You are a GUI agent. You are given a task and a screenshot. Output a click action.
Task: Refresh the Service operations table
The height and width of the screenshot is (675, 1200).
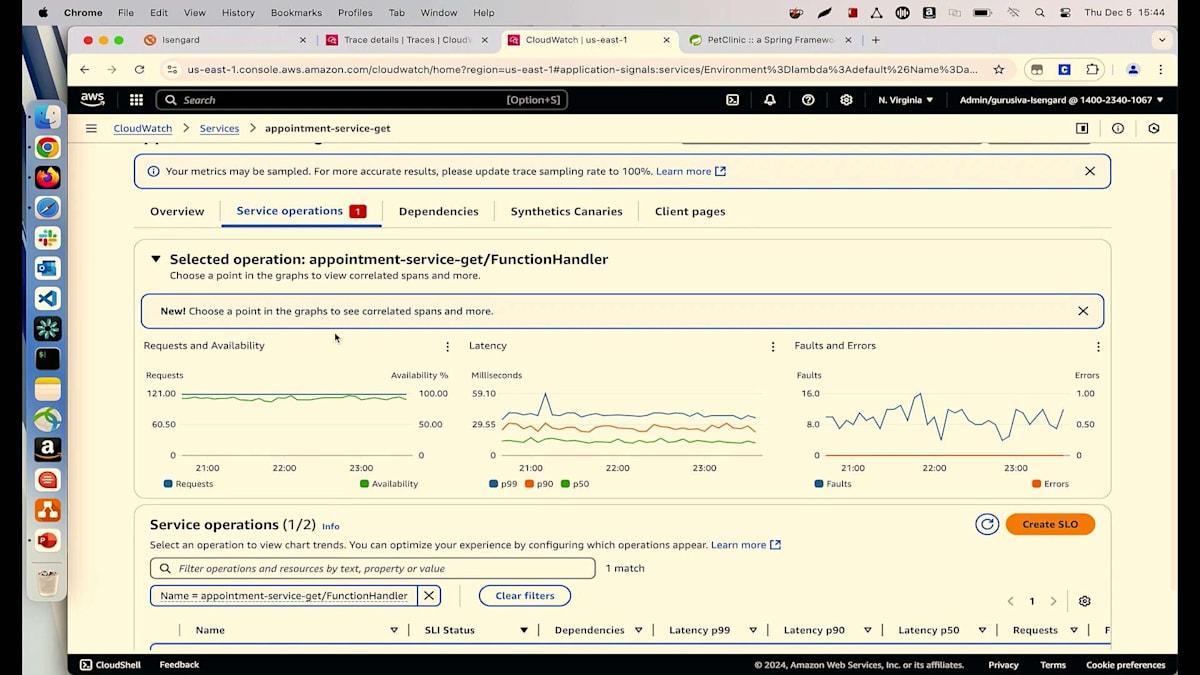point(987,524)
